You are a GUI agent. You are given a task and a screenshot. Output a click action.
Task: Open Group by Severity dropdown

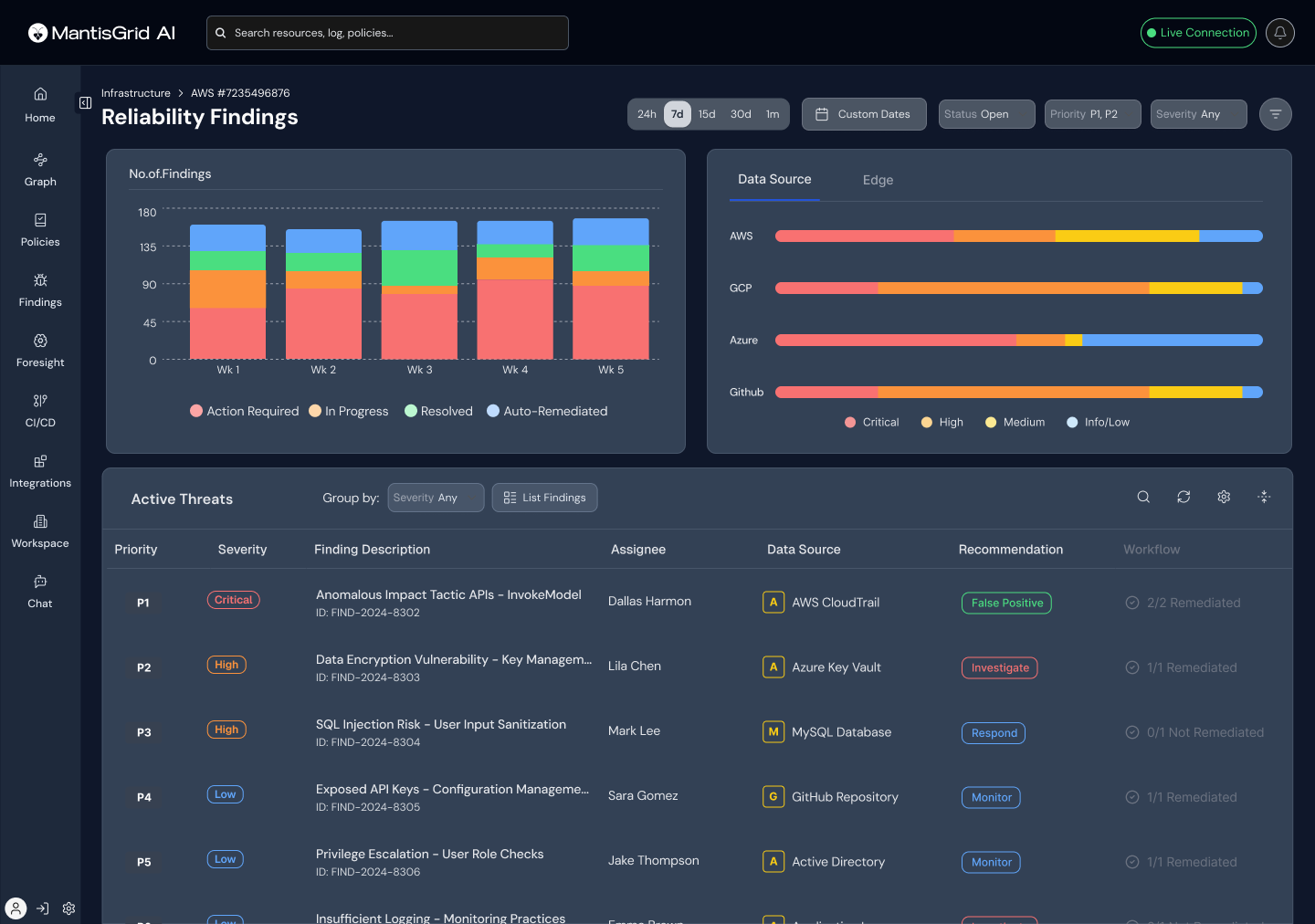(x=436, y=498)
